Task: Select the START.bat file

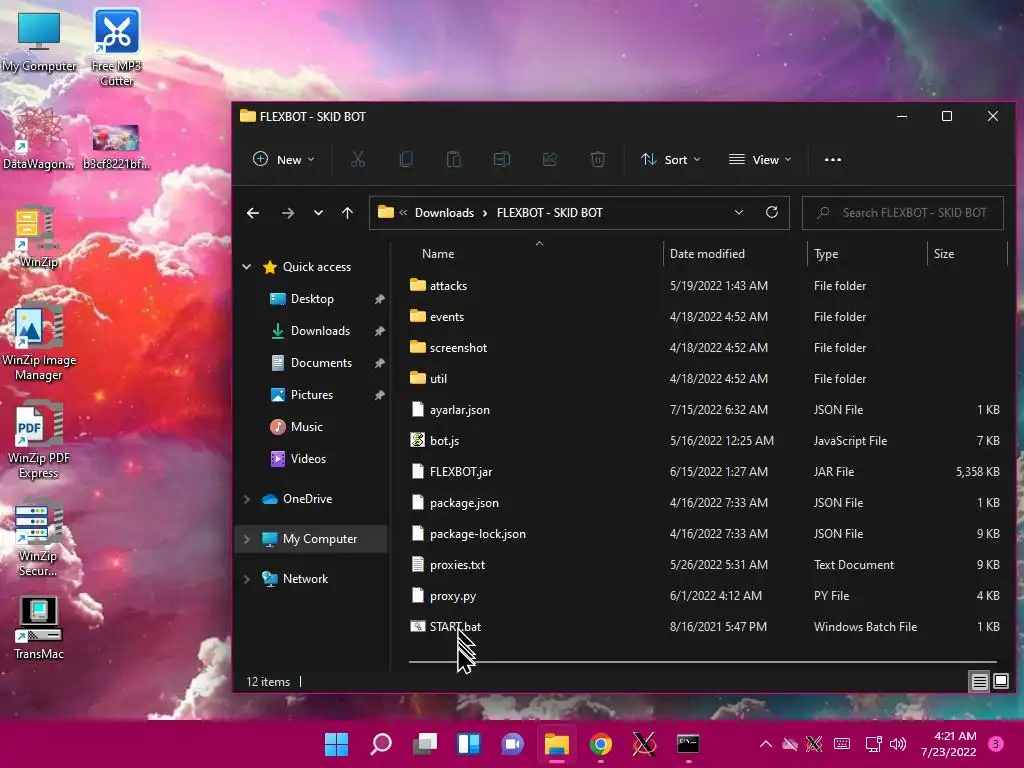Action: (703, 627)
